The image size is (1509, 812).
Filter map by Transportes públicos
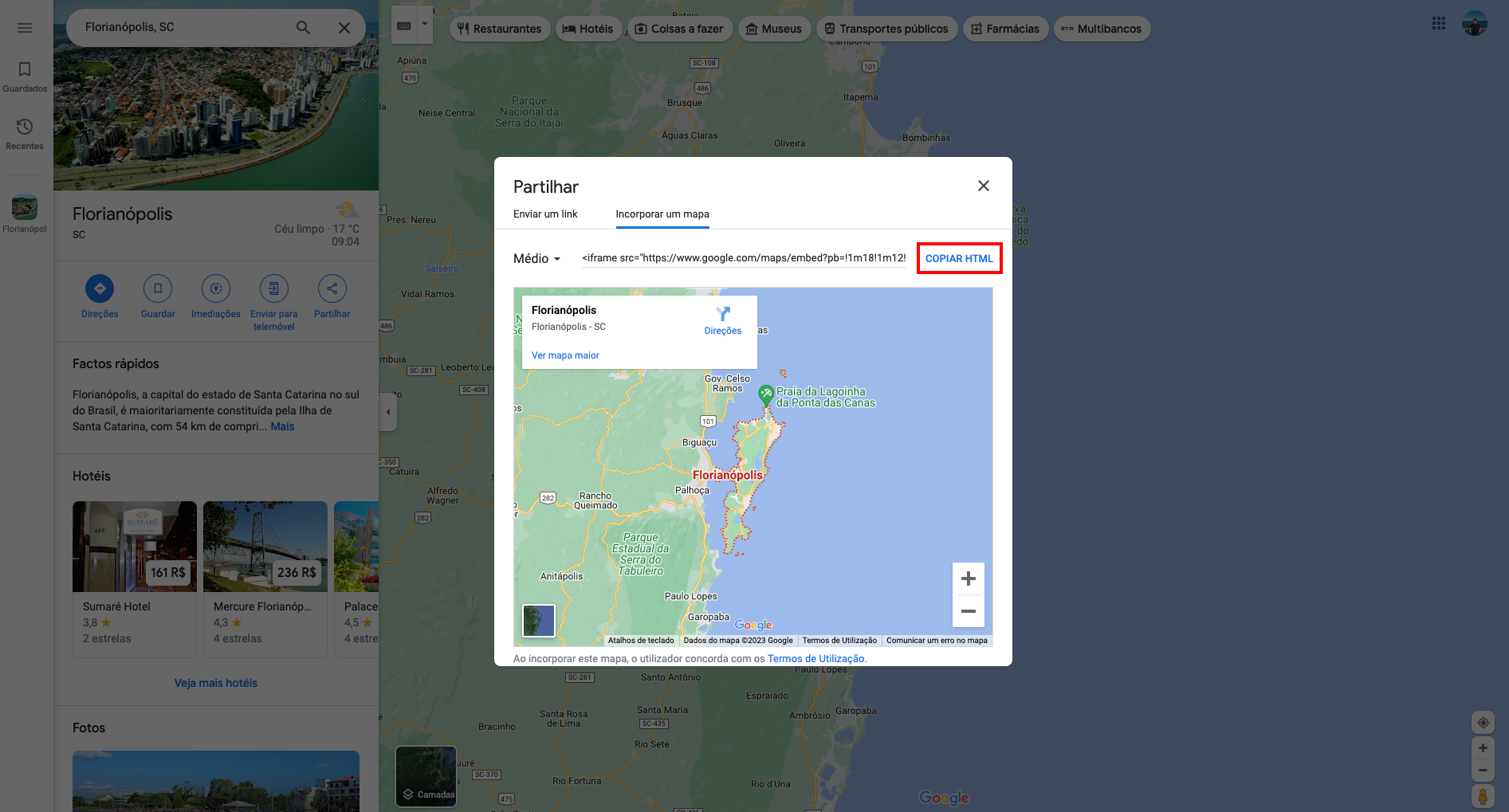pyautogui.click(x=886, y=29)
